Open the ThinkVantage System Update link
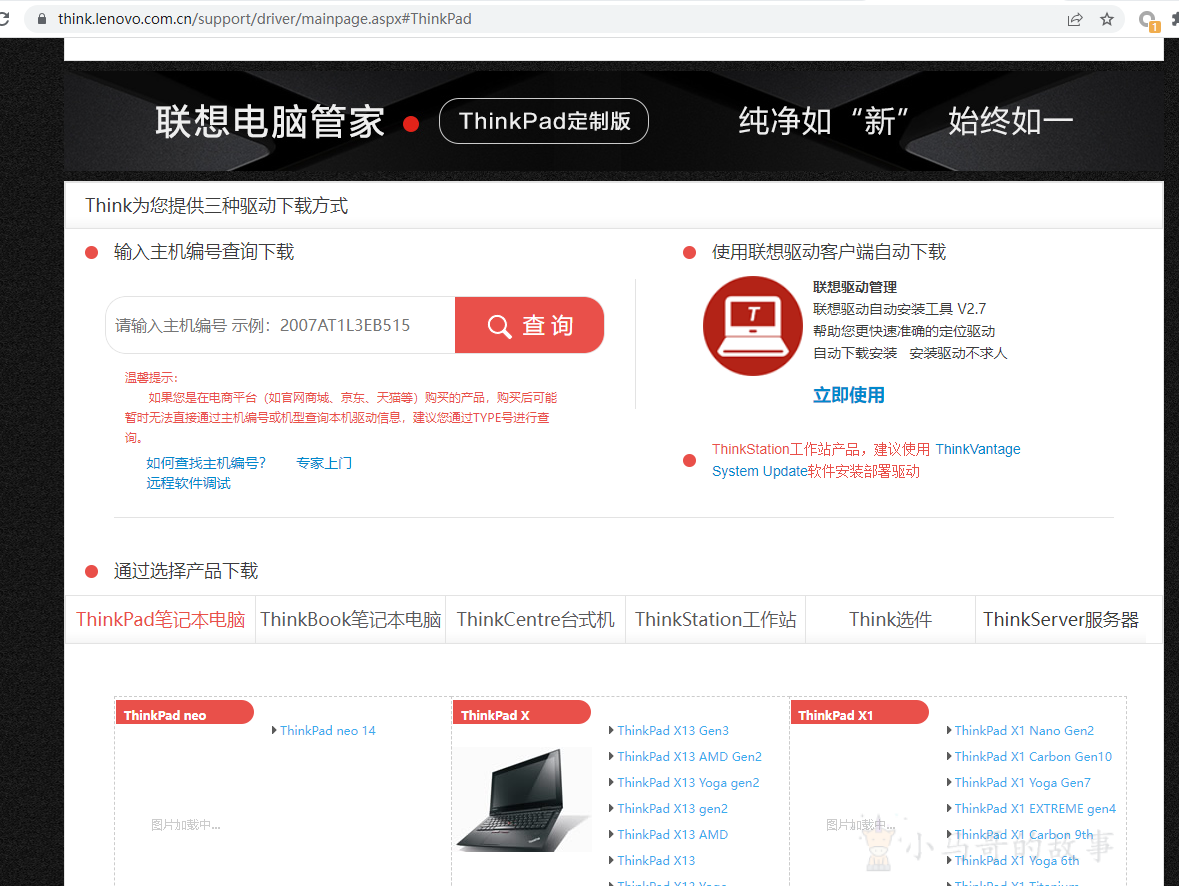Image resolution: width=1179 pixels, height=886 pixels. click(x=866, y=460)
